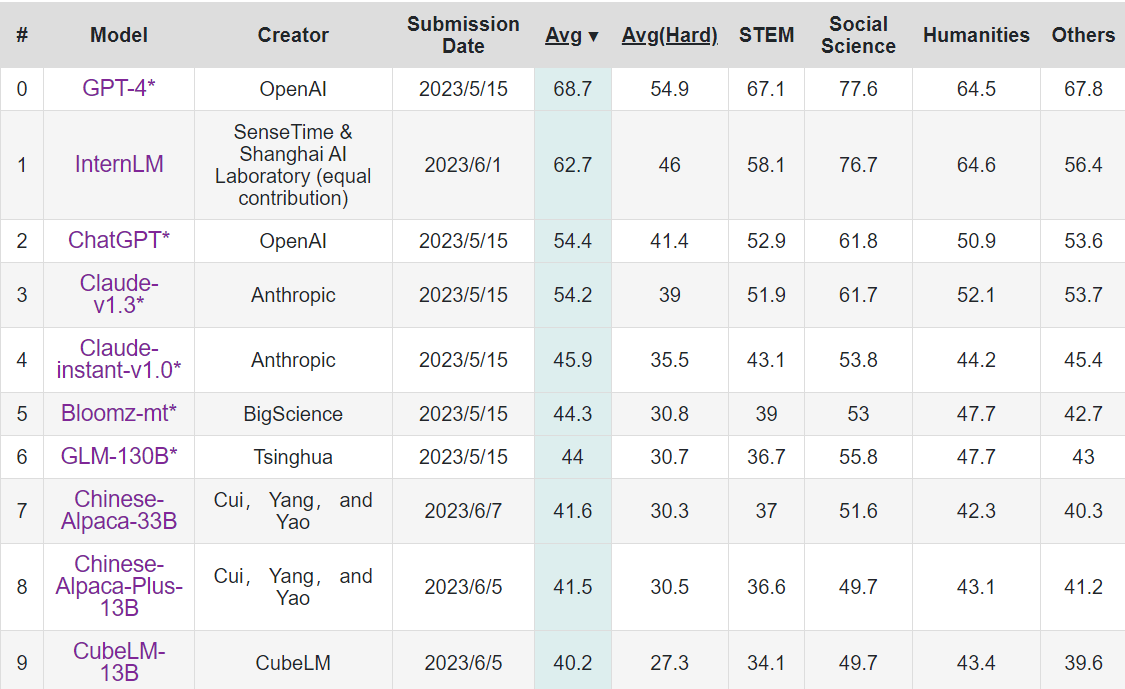This screenshot has width=1125, height=689.
Task: Open the CubeLM-13B model link
Action: (x=119, y=663)
